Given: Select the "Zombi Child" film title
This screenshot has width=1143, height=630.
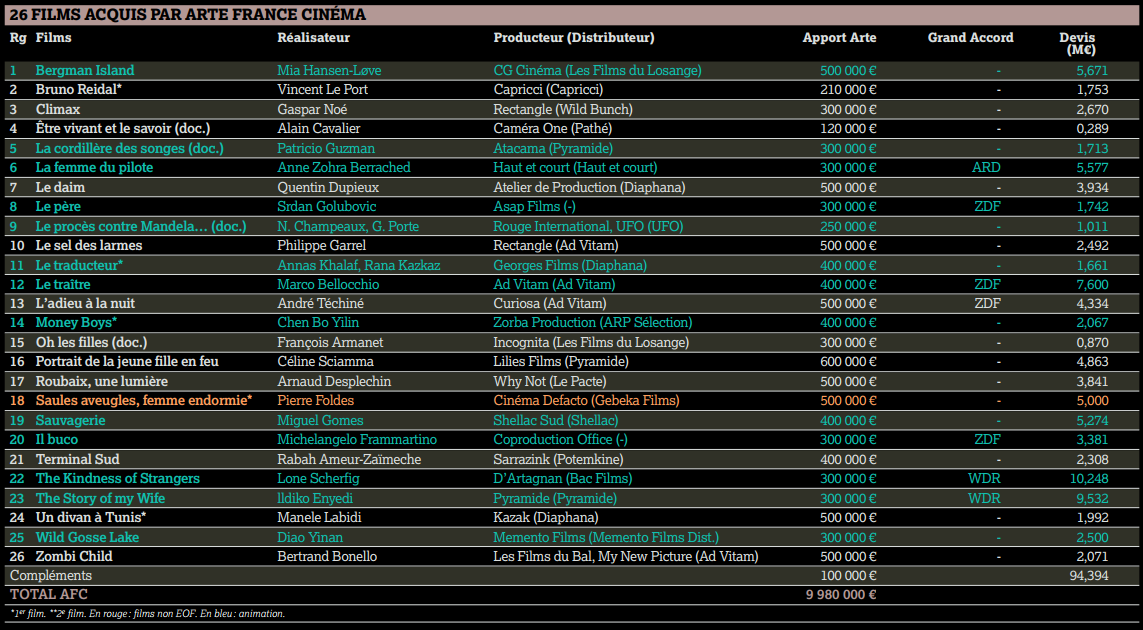Looking at the screenshot, I should click(74, 556).
